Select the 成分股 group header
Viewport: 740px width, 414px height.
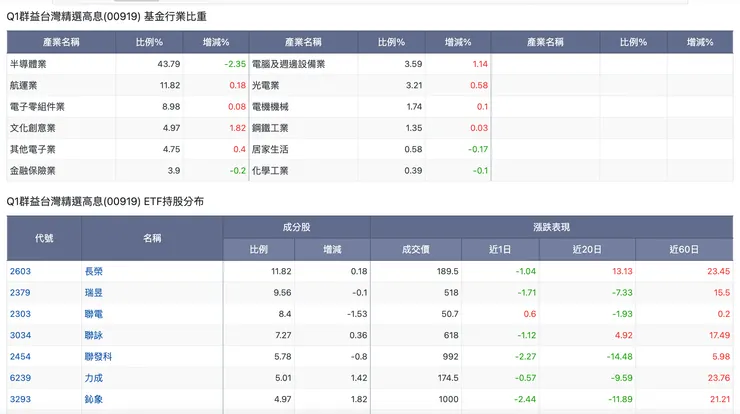pyautogui.click(x=296, y=227)
